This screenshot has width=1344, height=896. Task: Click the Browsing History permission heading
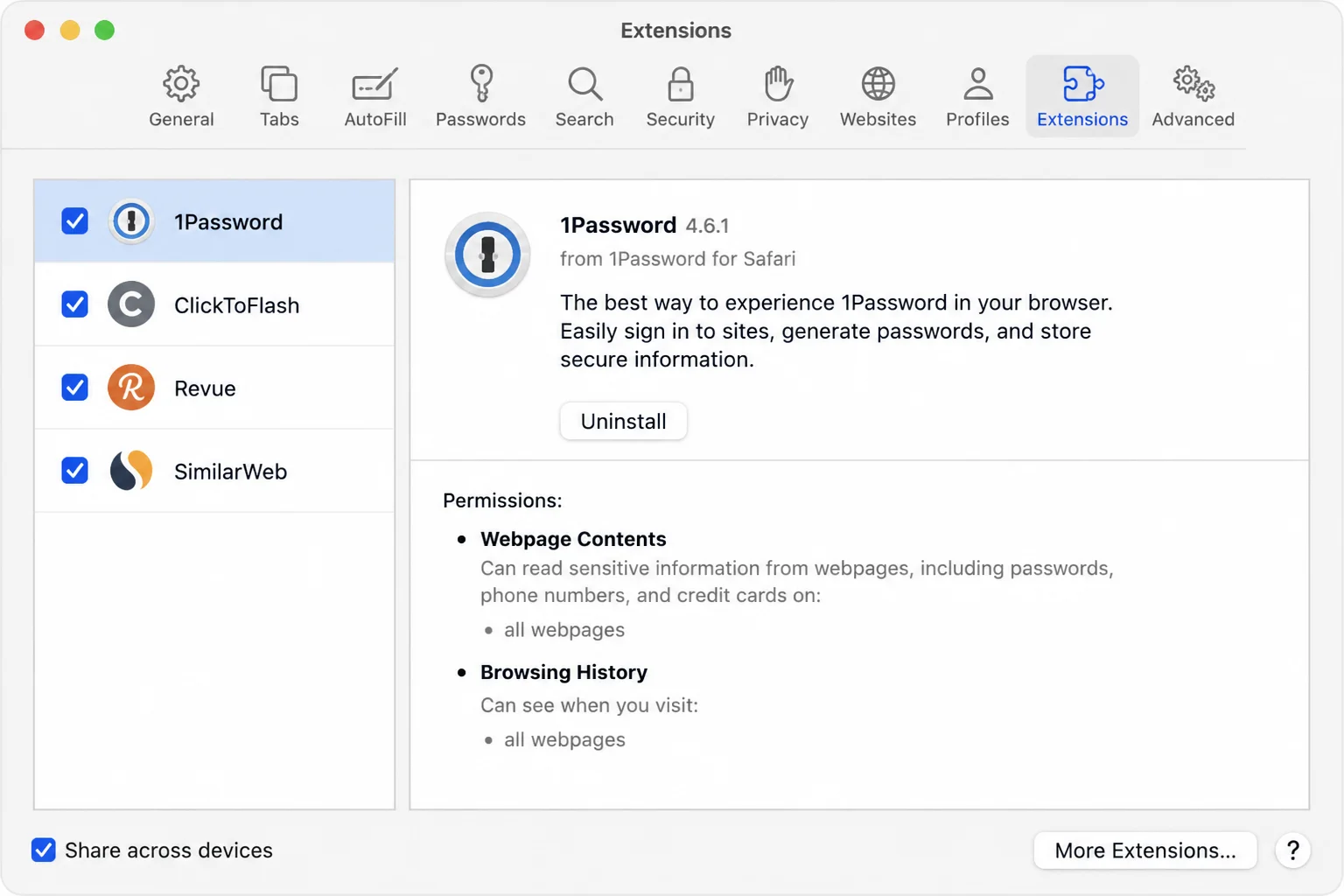point(563,672)
